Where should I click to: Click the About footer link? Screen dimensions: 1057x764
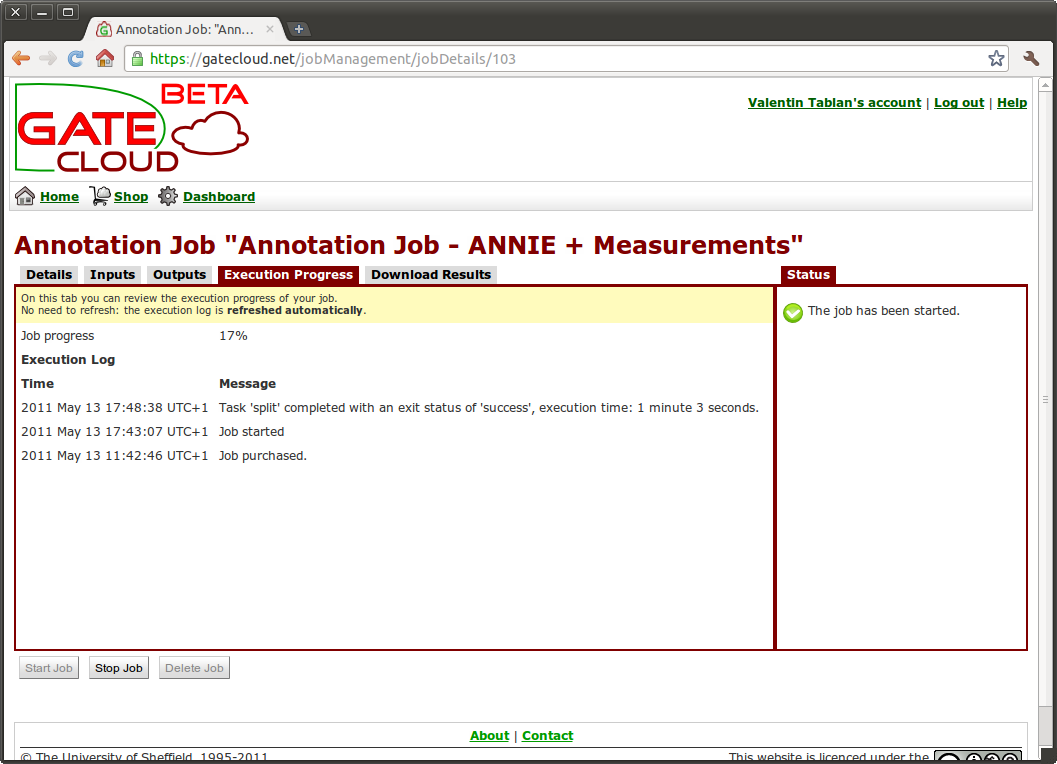(489, 736)
